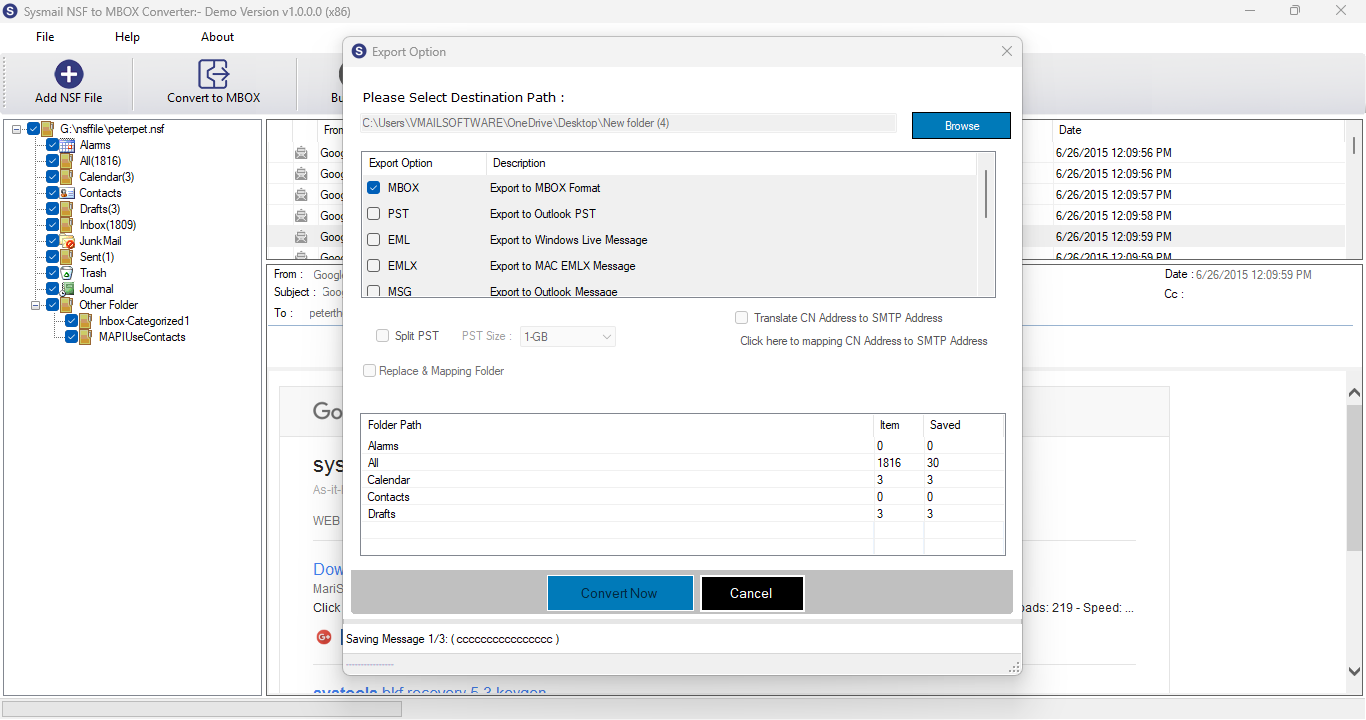Viewport: 1366px width, 720px height.
Task: Click the envelope icon in first email row
Action: [301, 153]
